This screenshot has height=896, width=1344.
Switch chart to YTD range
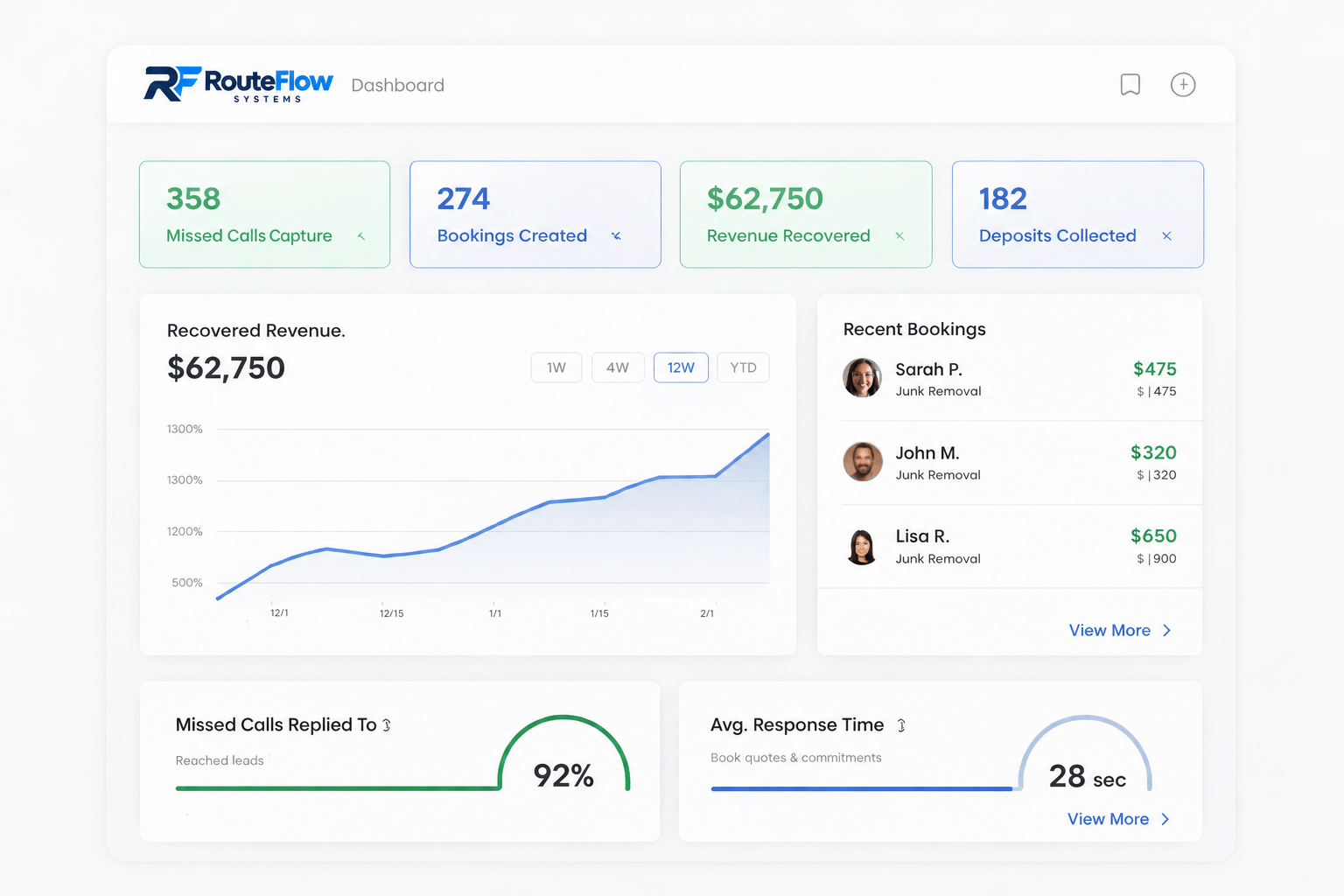[x=743, y=367]
